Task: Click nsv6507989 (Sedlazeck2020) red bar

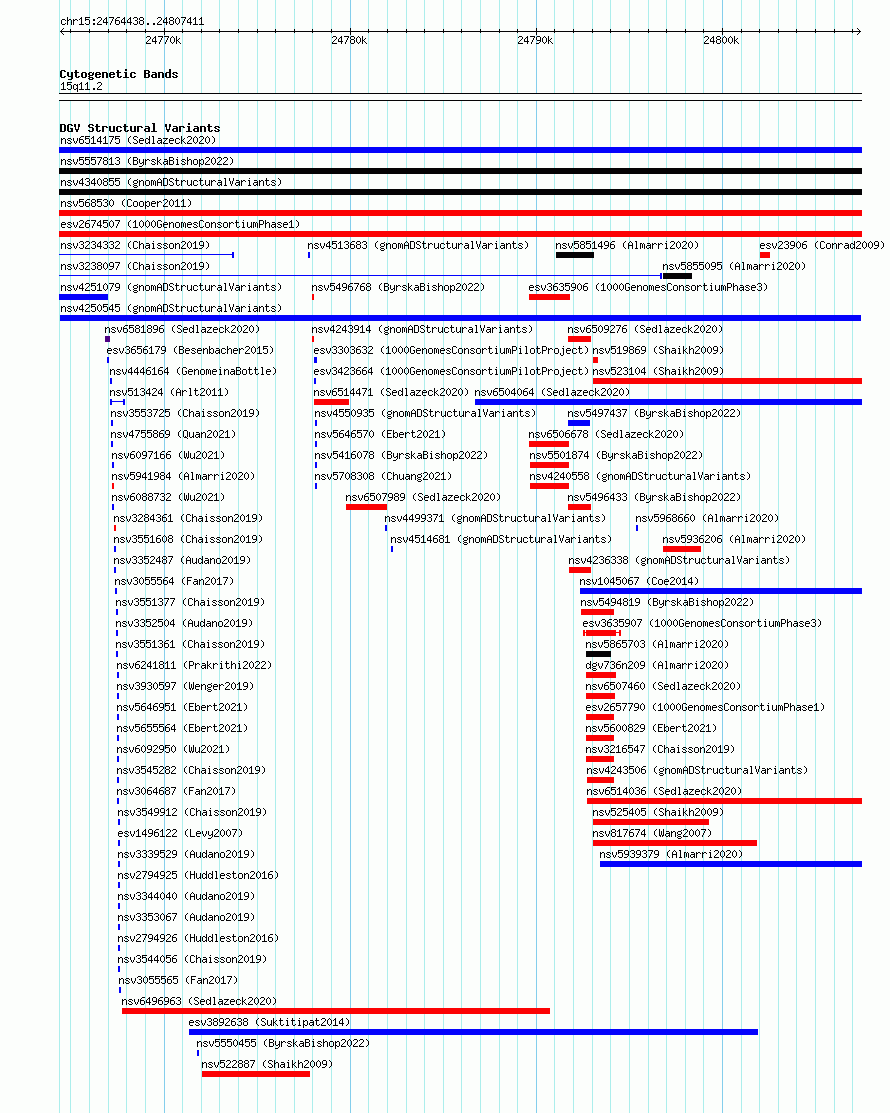Action: tap(366, 507)
